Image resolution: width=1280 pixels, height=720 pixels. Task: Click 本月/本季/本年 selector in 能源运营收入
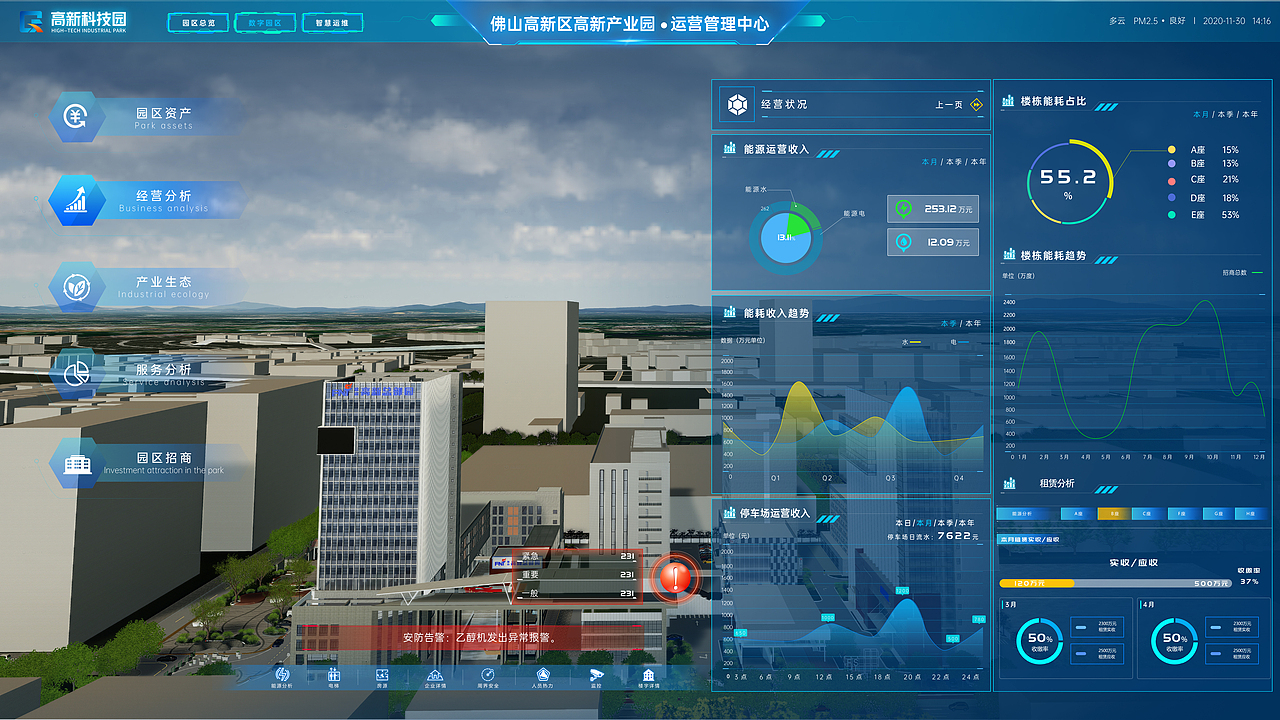pos(954,162)
